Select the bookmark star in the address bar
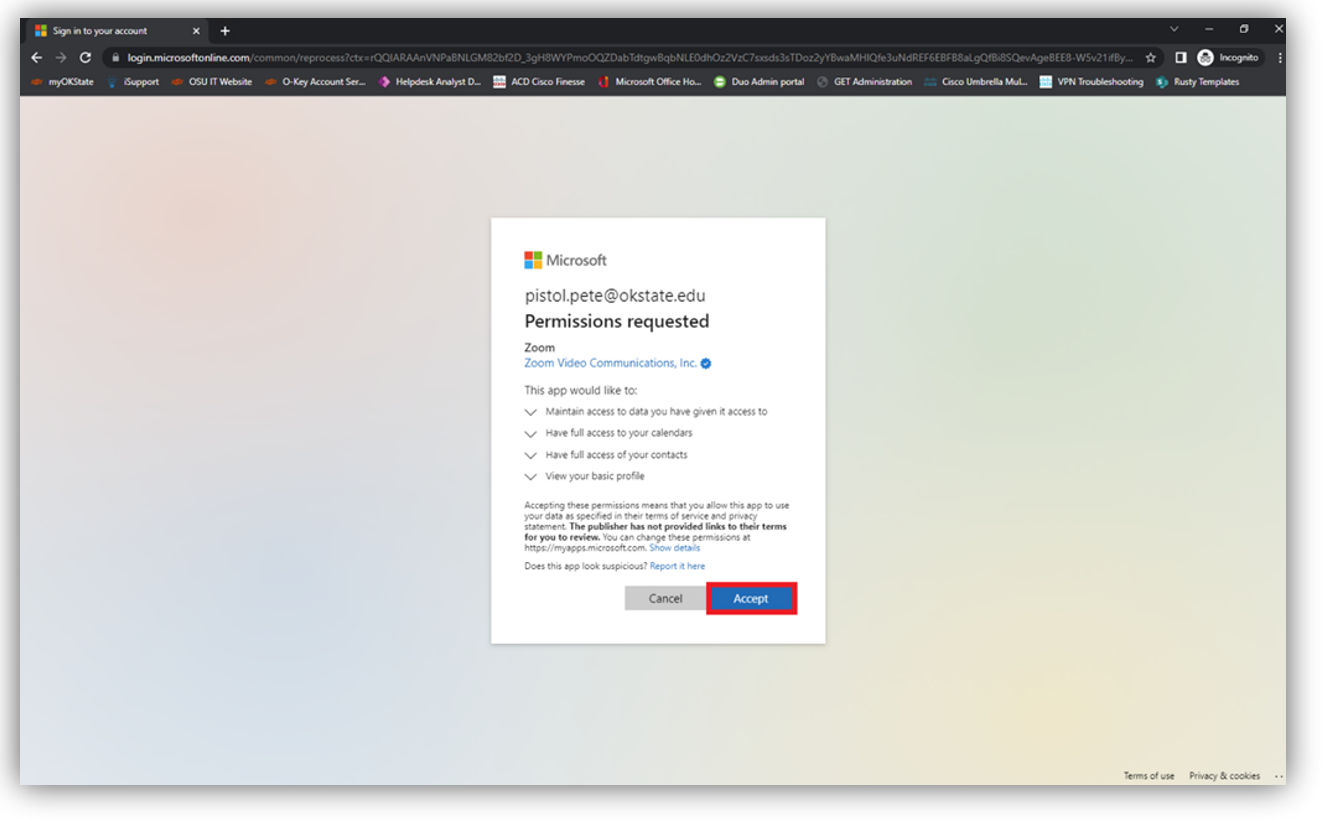The height and width of the screenshot is (820, 1323). point(1152,57)
